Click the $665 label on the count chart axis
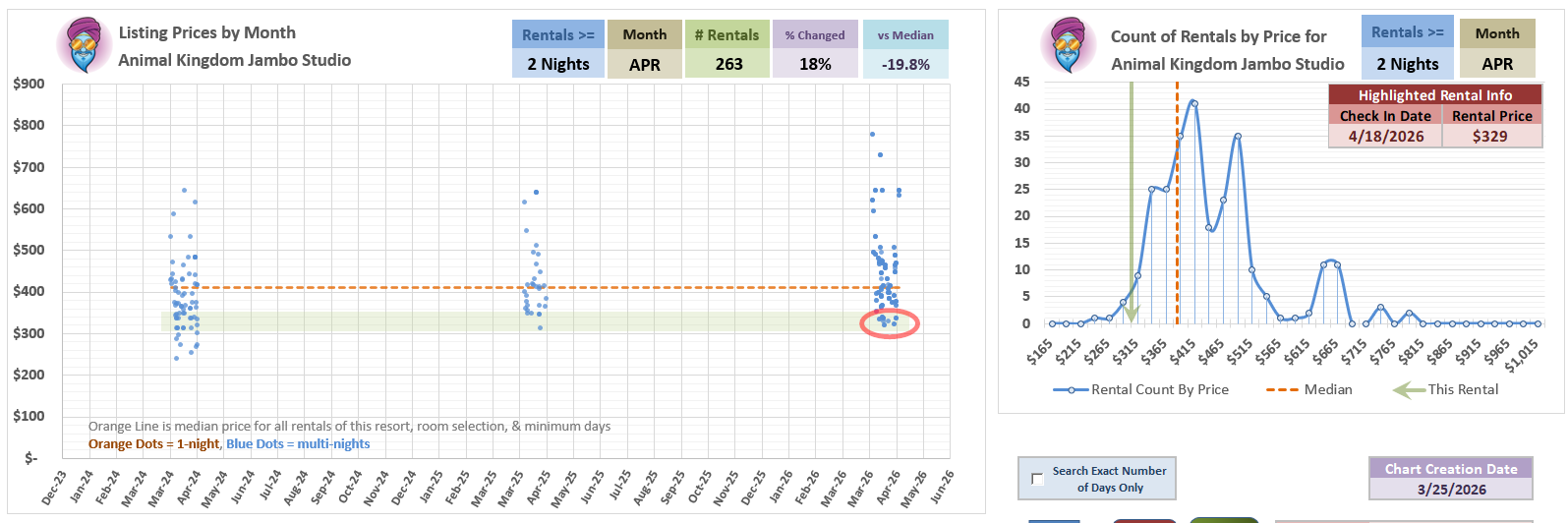The image size is (1568, 523). [1325, 351]
